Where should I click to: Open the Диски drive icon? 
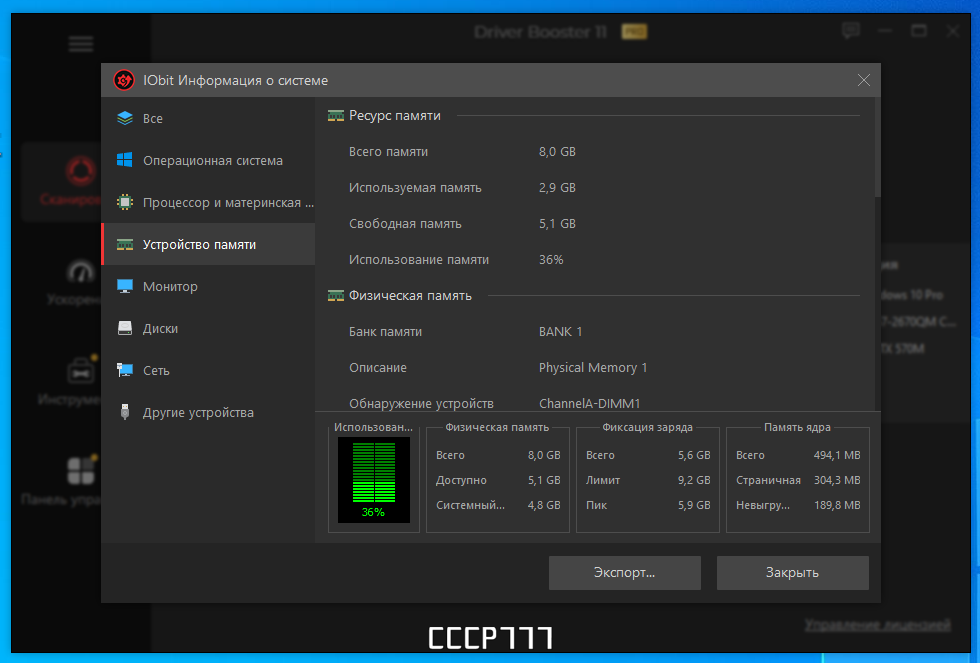point(125,328)
